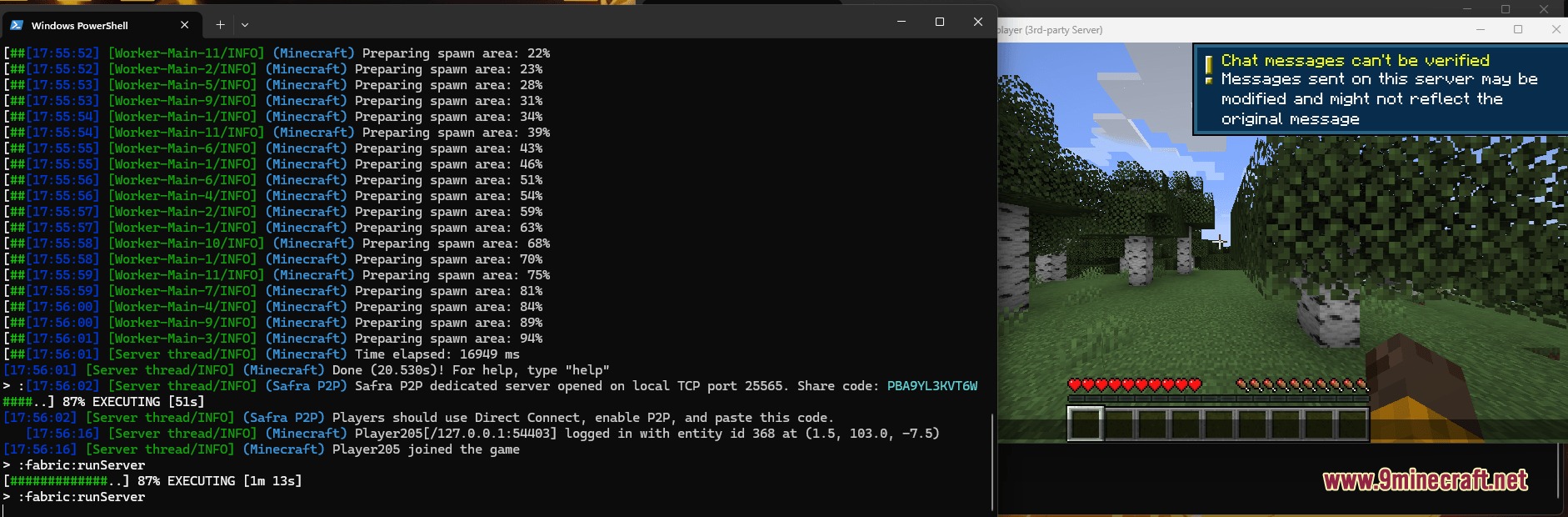Click 'Preparing spawn area: 22%' line

click(277, 53)
